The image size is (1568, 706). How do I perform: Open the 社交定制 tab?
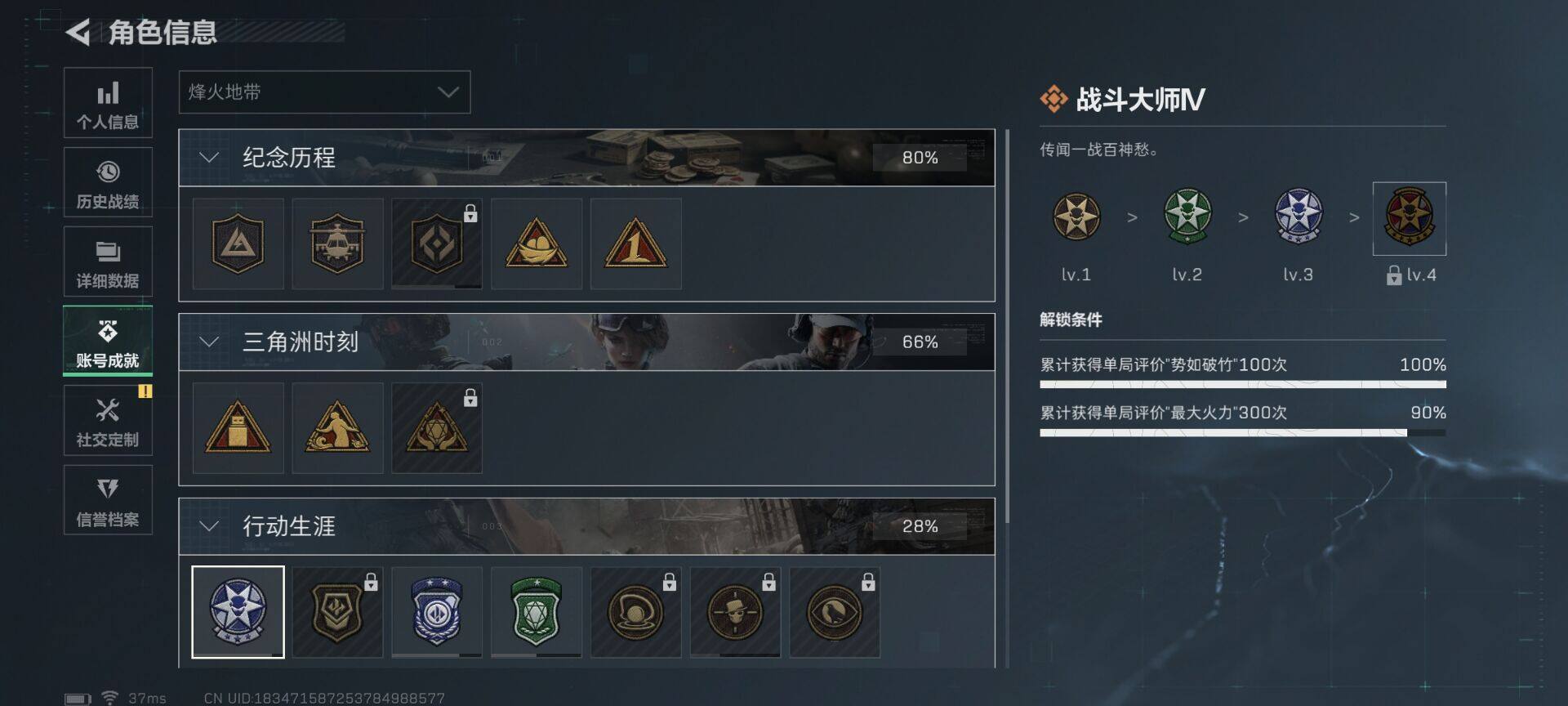[108, 420]
